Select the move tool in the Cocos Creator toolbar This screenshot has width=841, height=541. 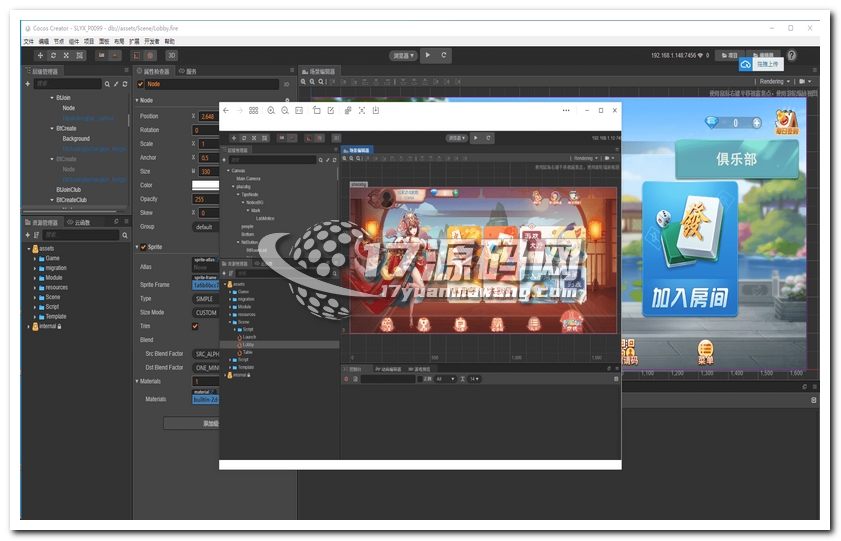tap(40, 55)
